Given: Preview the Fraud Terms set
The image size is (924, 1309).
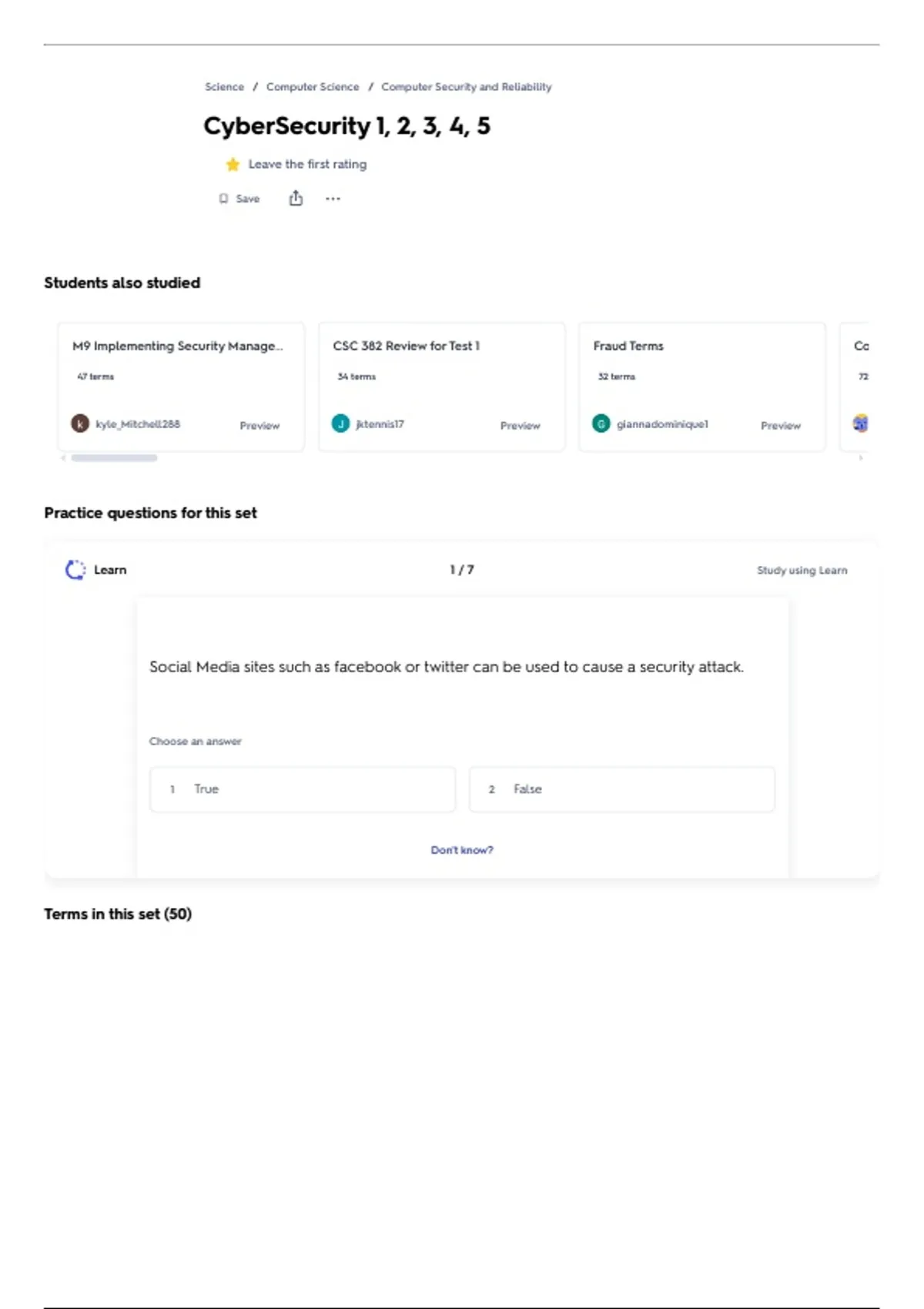Looking at the screenshot, I should 780,426.
